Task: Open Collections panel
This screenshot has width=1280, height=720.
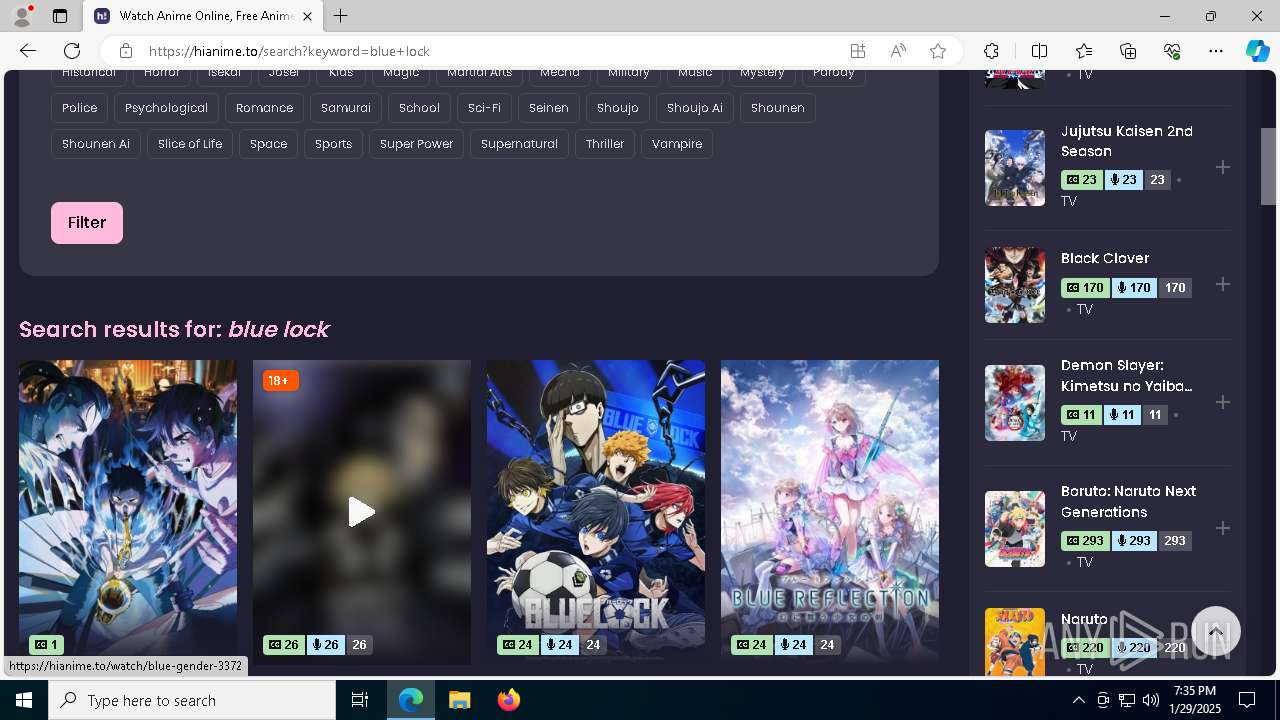Action: coord(1128,51)
